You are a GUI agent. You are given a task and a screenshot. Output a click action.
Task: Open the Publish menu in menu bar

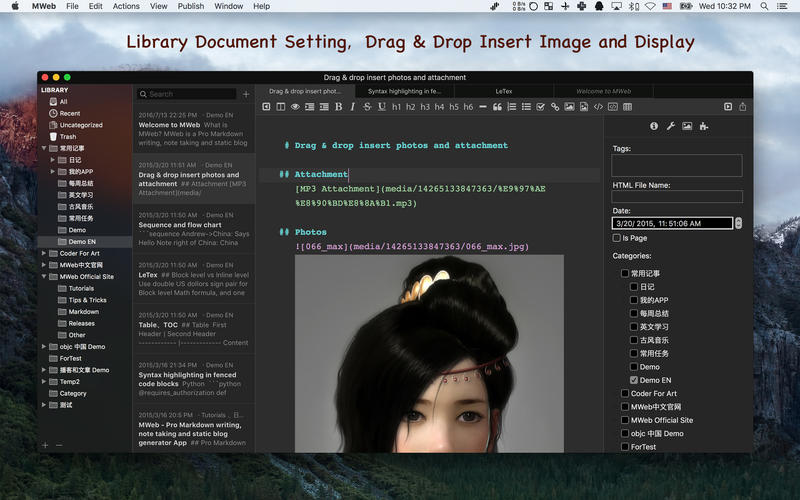190,6
